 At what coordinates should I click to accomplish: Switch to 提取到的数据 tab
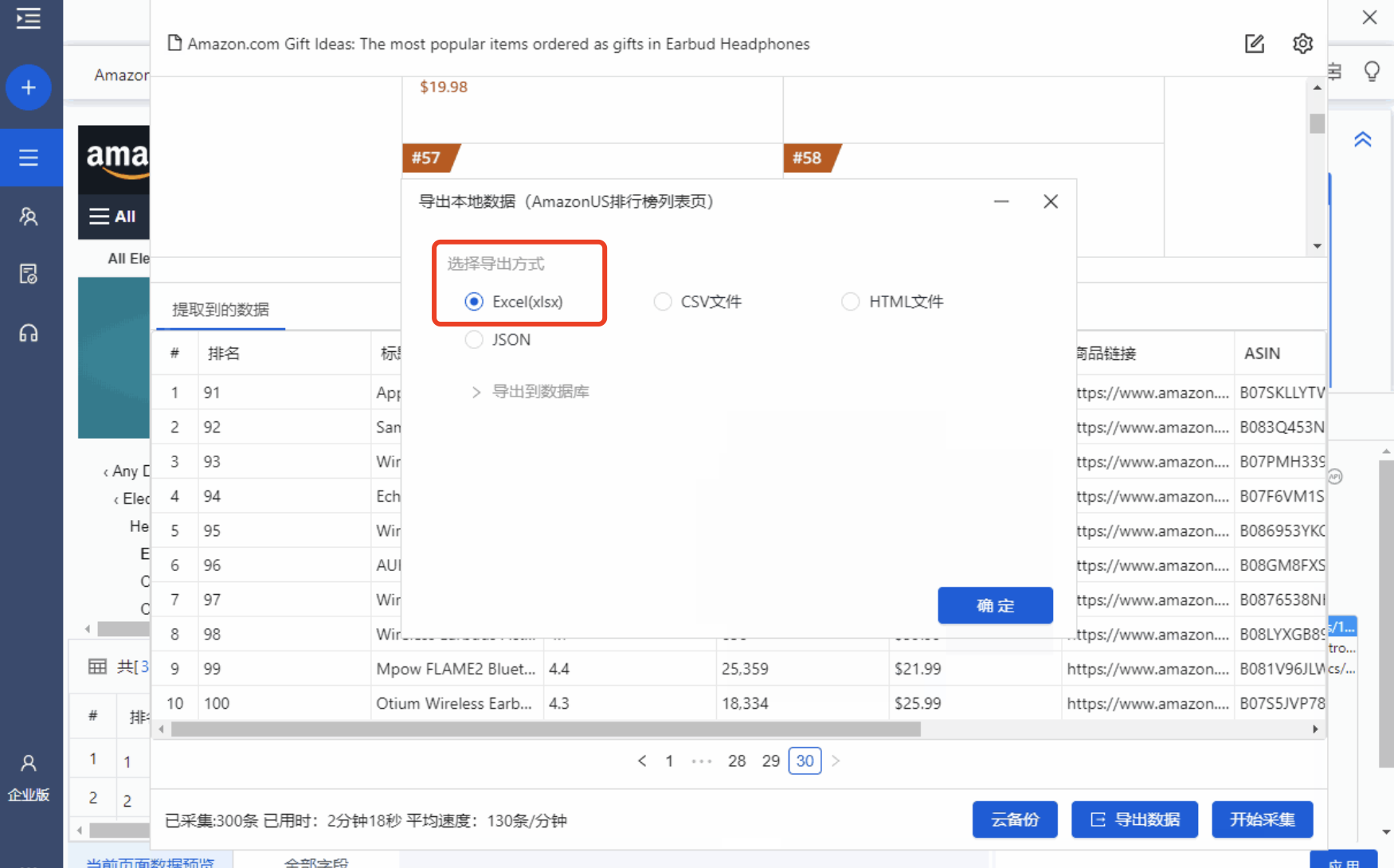point(221,310)
